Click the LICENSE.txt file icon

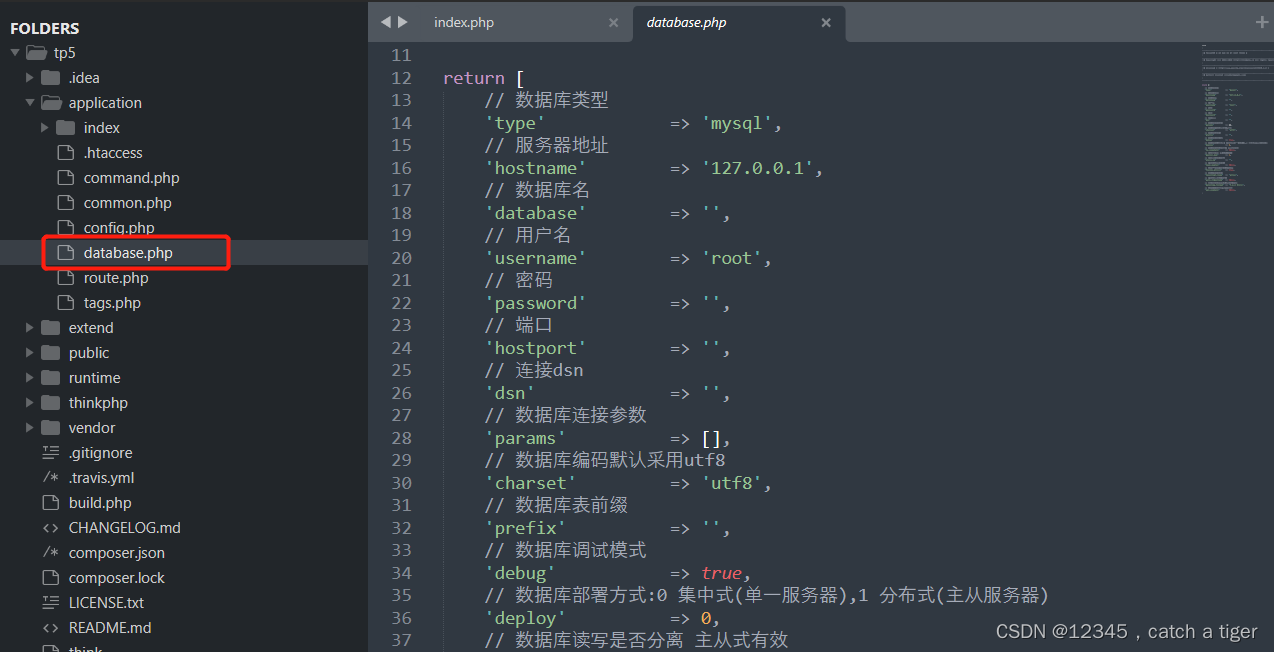pyautogui.click(x=53, y=602)
